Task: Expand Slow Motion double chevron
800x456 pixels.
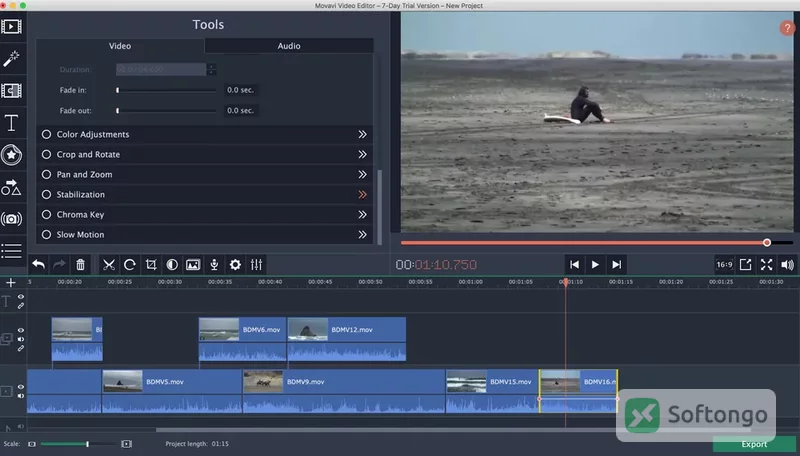Action: 362,235
